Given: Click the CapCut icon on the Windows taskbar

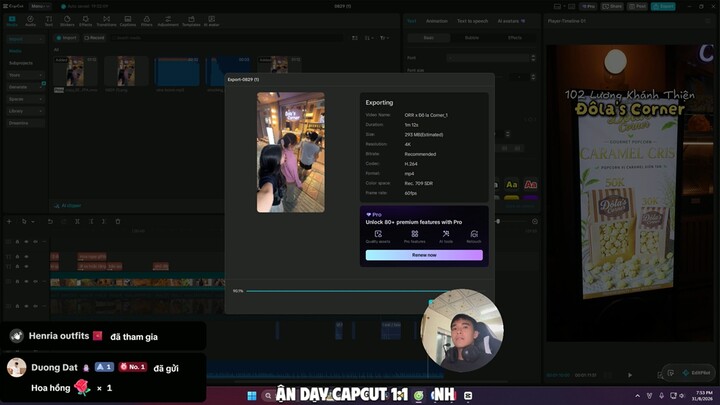Looking at the screenshot, I should coord(468,395).
